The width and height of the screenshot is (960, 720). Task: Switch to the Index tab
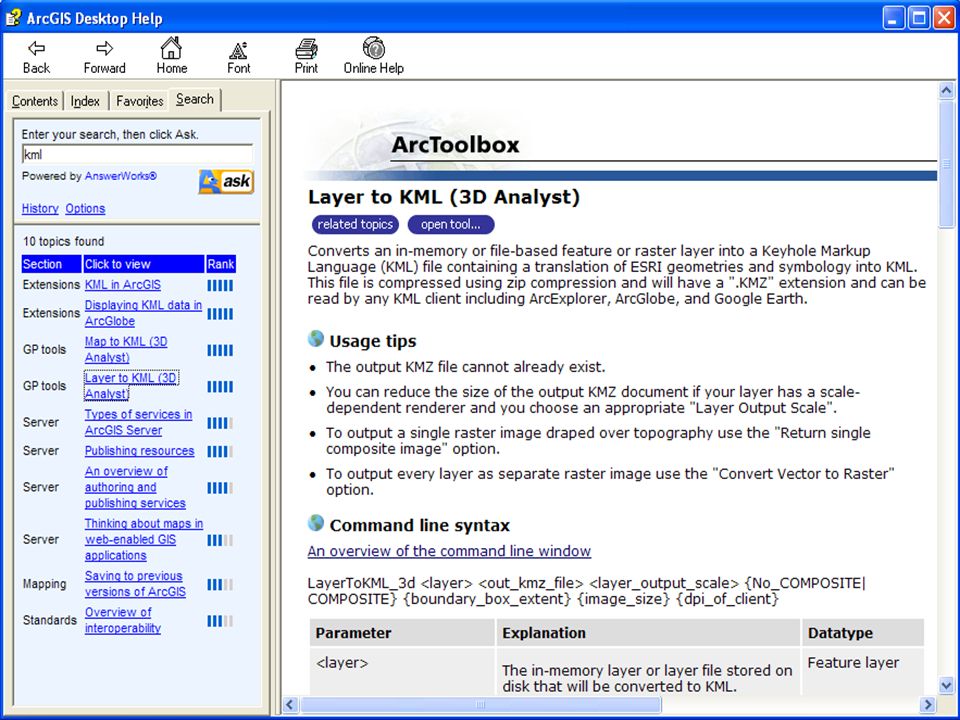85,101
